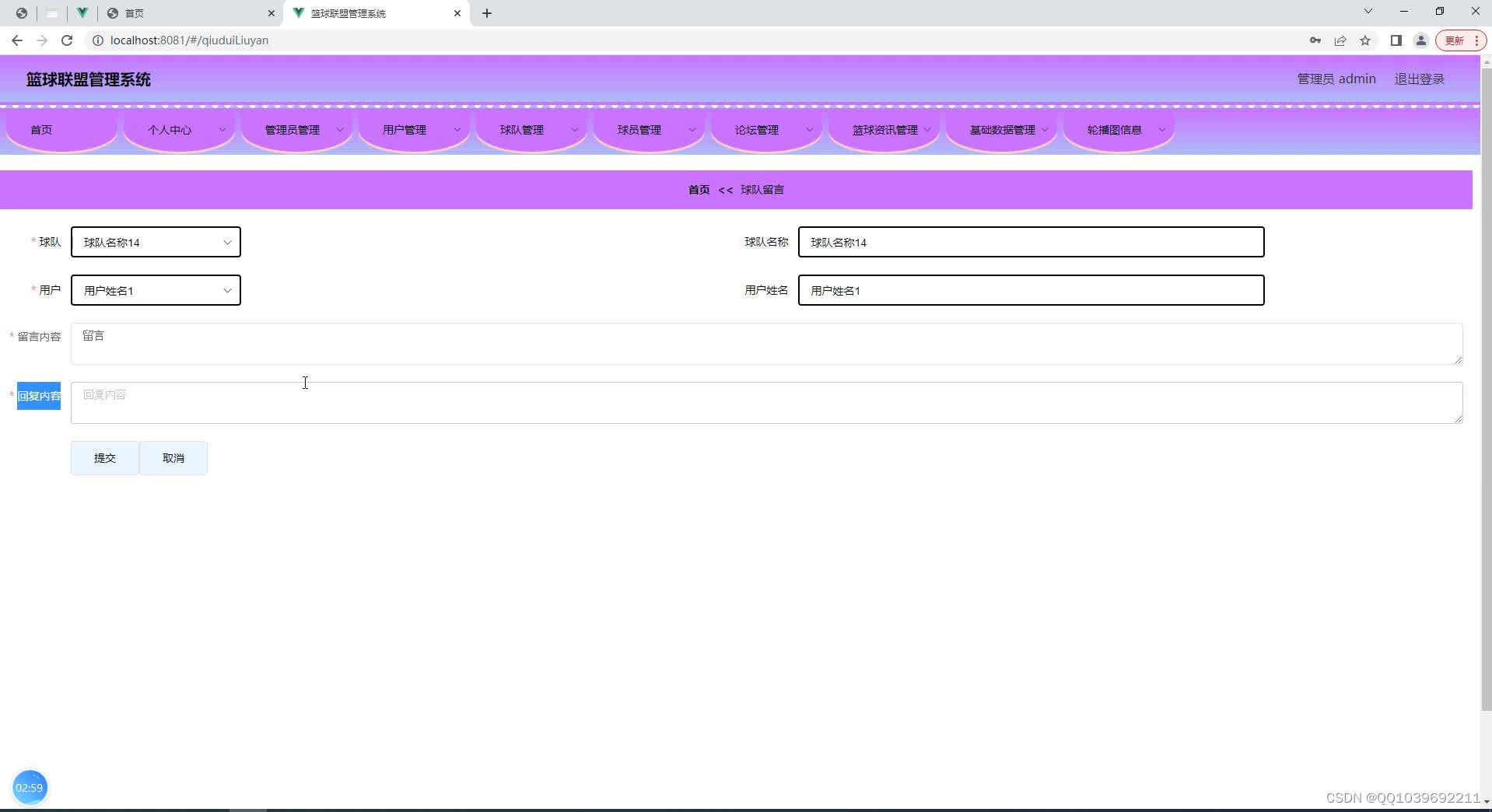Go back using browser back arrow
This screenshot has width=1492, height=812.
coord(17,40)
